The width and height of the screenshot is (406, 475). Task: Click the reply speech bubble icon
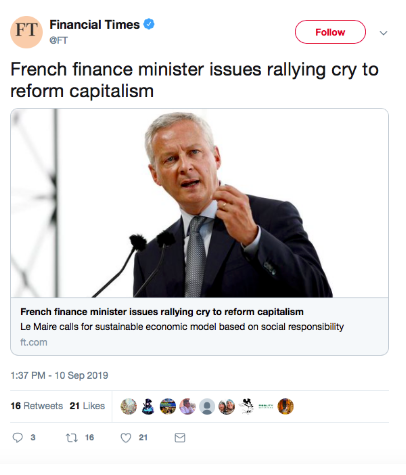click(x=18, y=437)
